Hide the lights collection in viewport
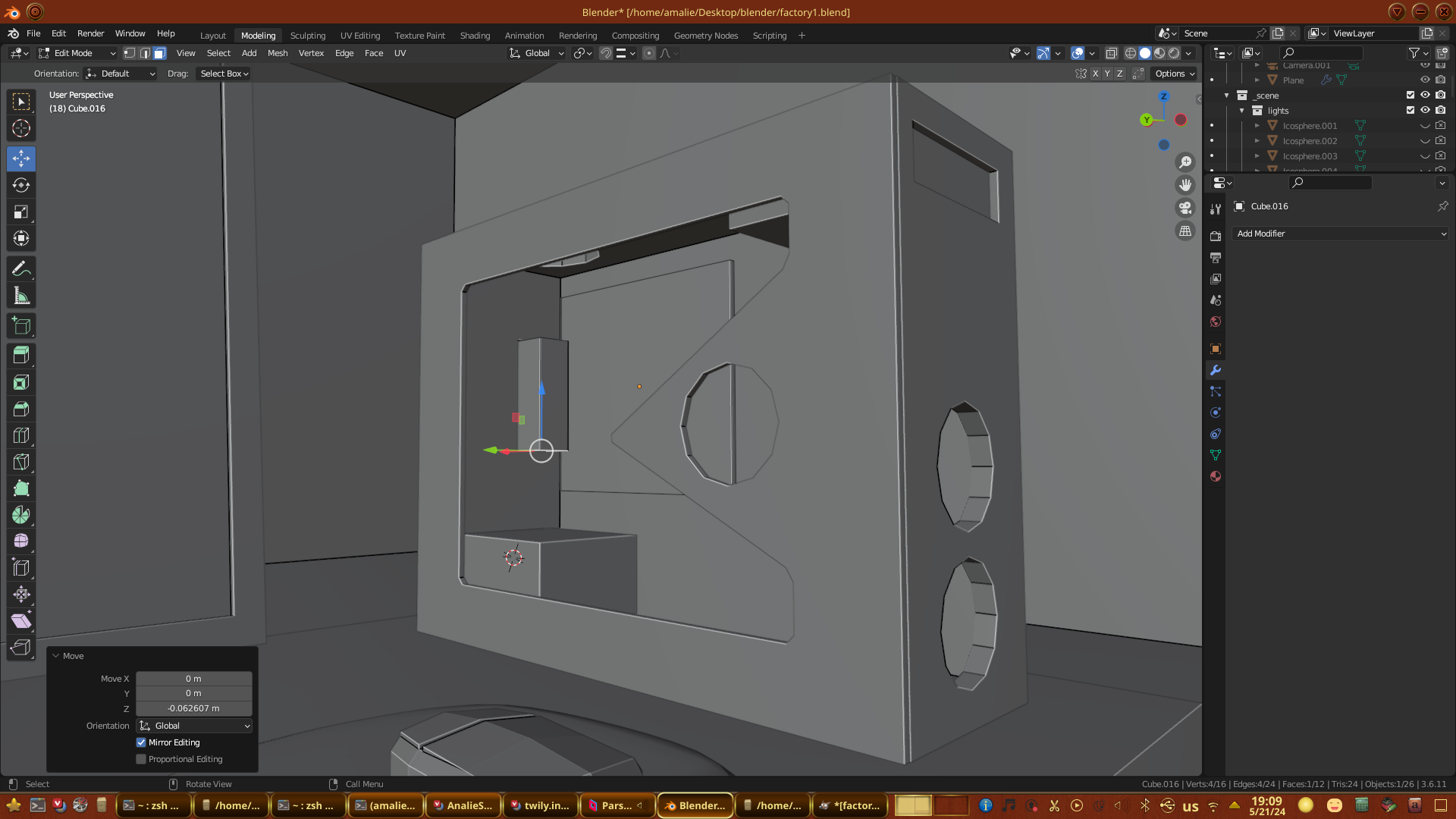Screen dimensions: 1456x819 (1425, 111)
